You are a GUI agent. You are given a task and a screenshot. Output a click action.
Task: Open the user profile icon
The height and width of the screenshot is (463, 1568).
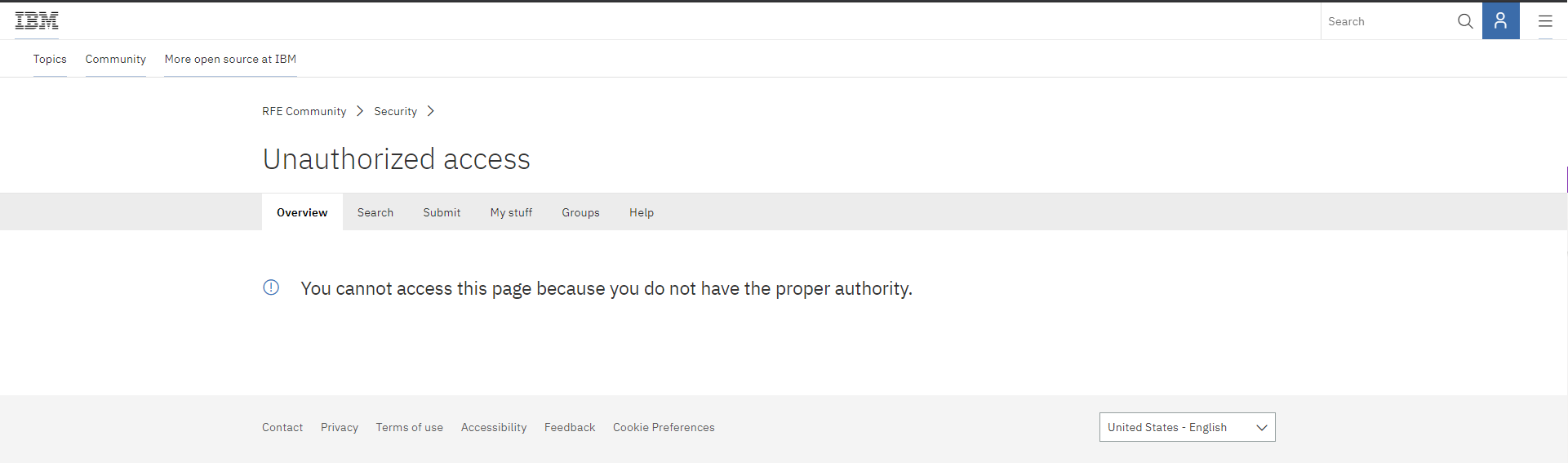point(1500,21)
